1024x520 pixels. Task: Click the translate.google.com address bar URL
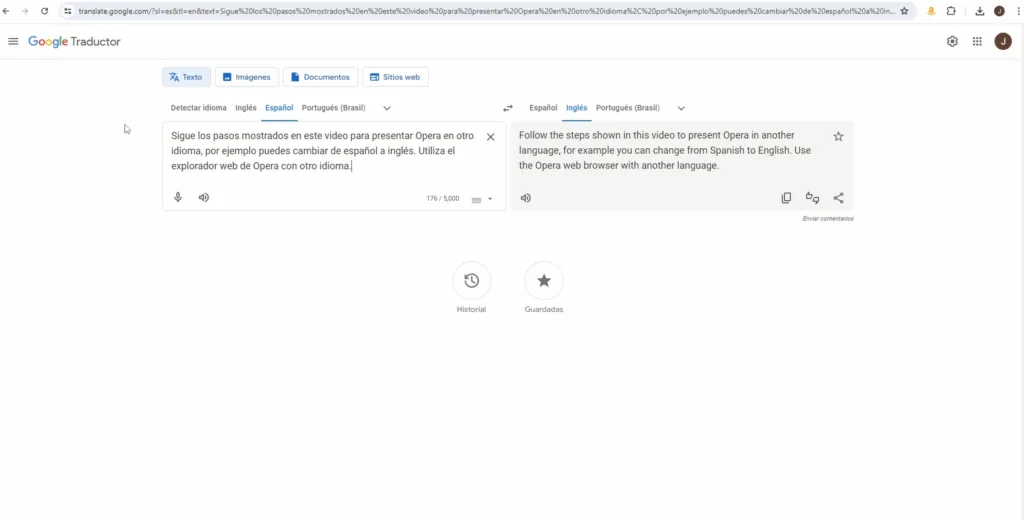[x=487, y=11]
